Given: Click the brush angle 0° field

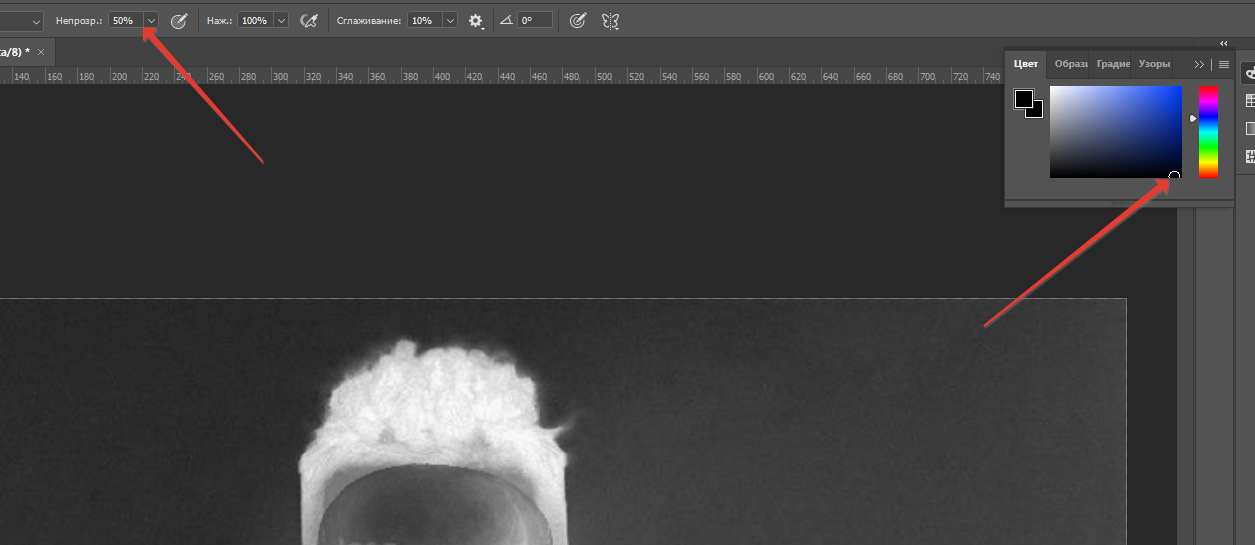Looking at the screenshot, I should click(x=534, y=20).
